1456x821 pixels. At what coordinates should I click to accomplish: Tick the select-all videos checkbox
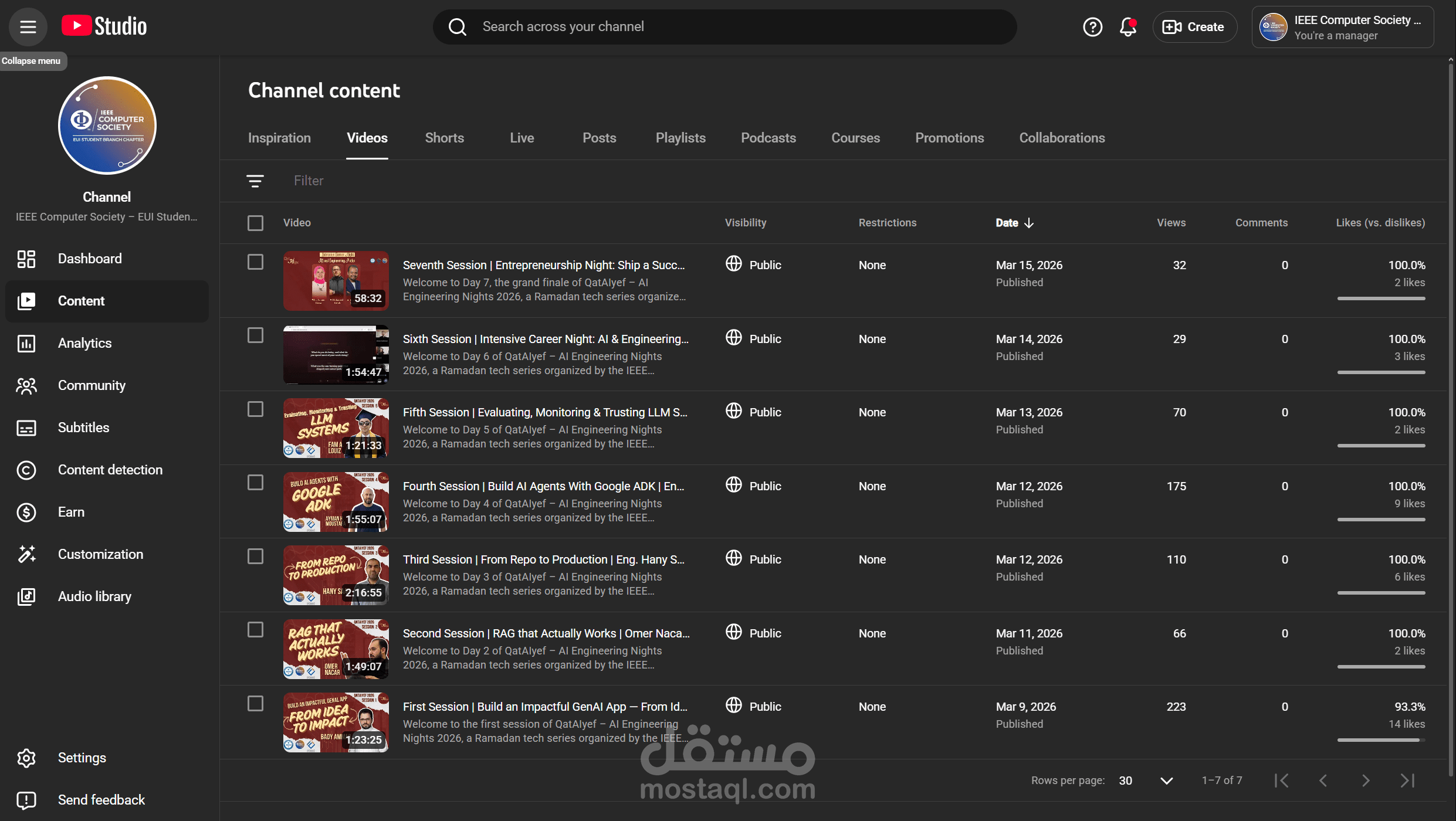(255, 223)
